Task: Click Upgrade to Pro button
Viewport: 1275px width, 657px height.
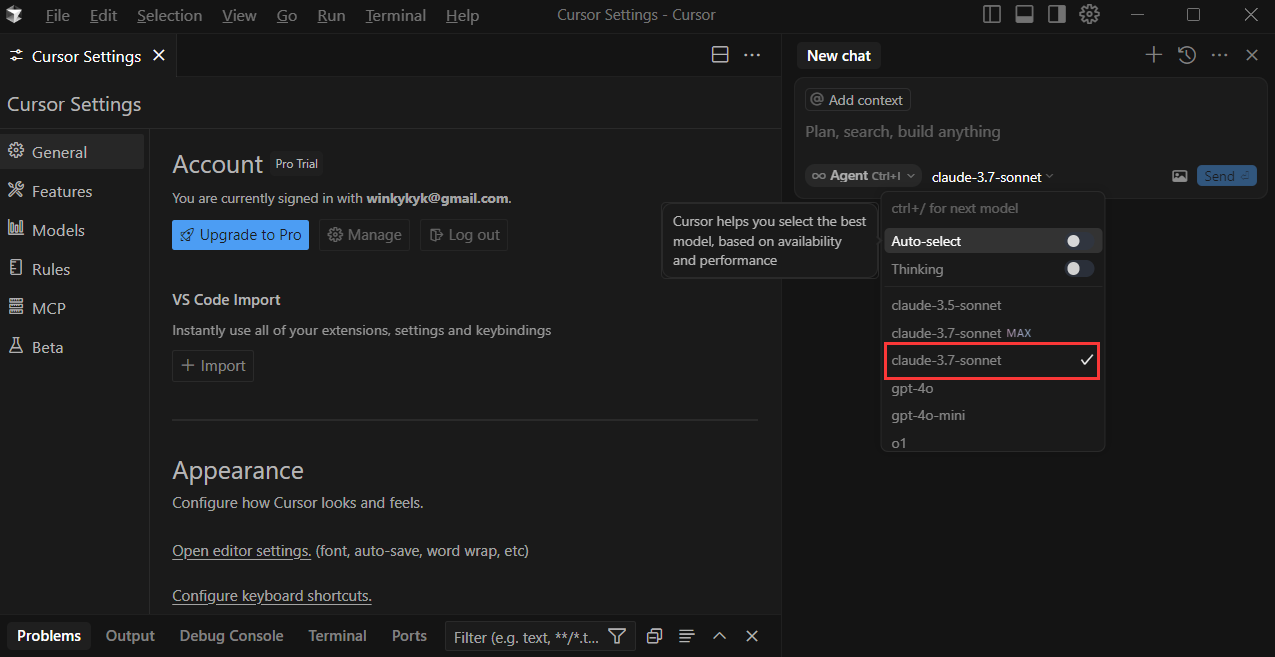Action: 240,235
